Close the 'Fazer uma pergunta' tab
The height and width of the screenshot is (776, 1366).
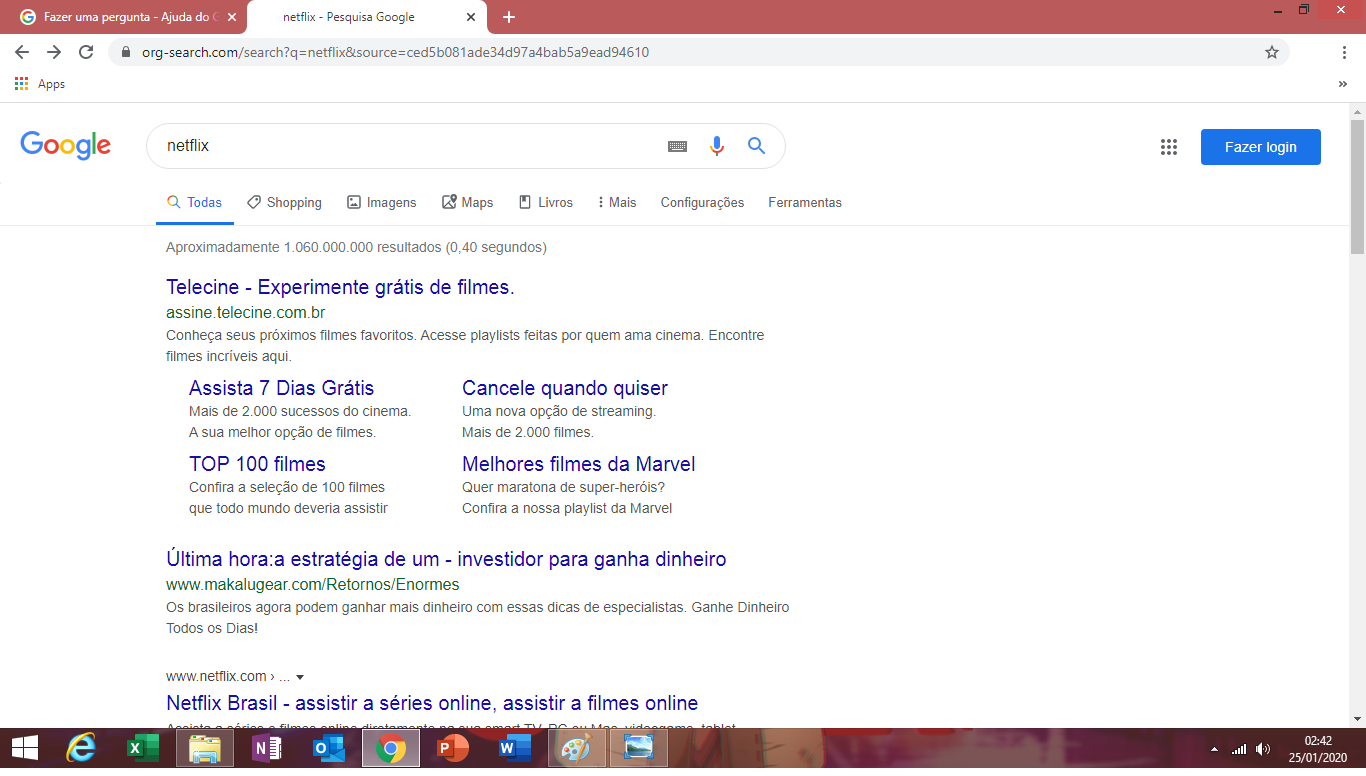click(232, 17)
